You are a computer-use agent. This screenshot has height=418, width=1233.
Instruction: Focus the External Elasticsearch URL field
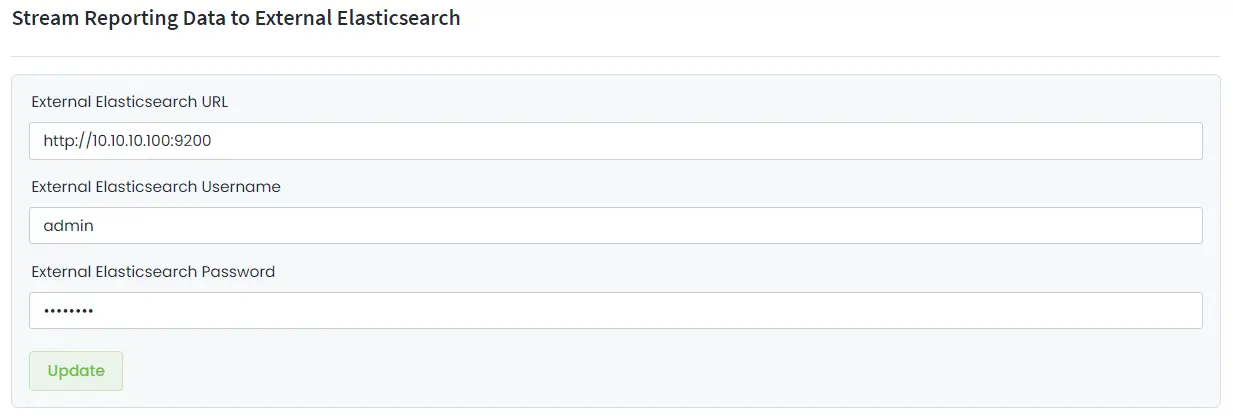(615, 141)
